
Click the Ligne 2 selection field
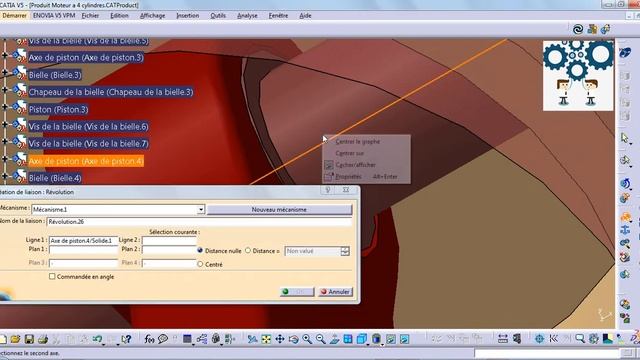169,240
